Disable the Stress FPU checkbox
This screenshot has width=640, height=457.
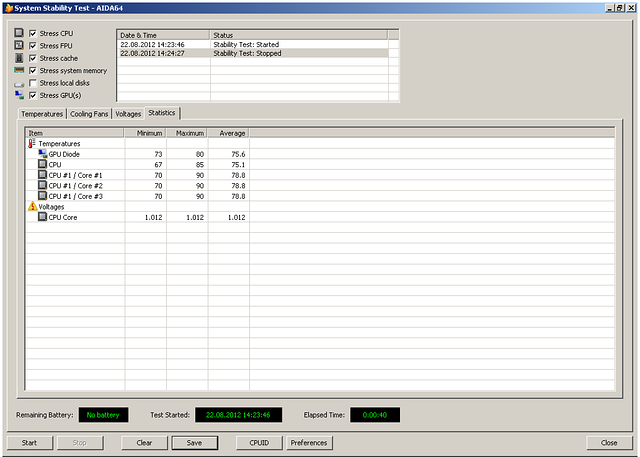pyautogui.click(x=33, y=46)
